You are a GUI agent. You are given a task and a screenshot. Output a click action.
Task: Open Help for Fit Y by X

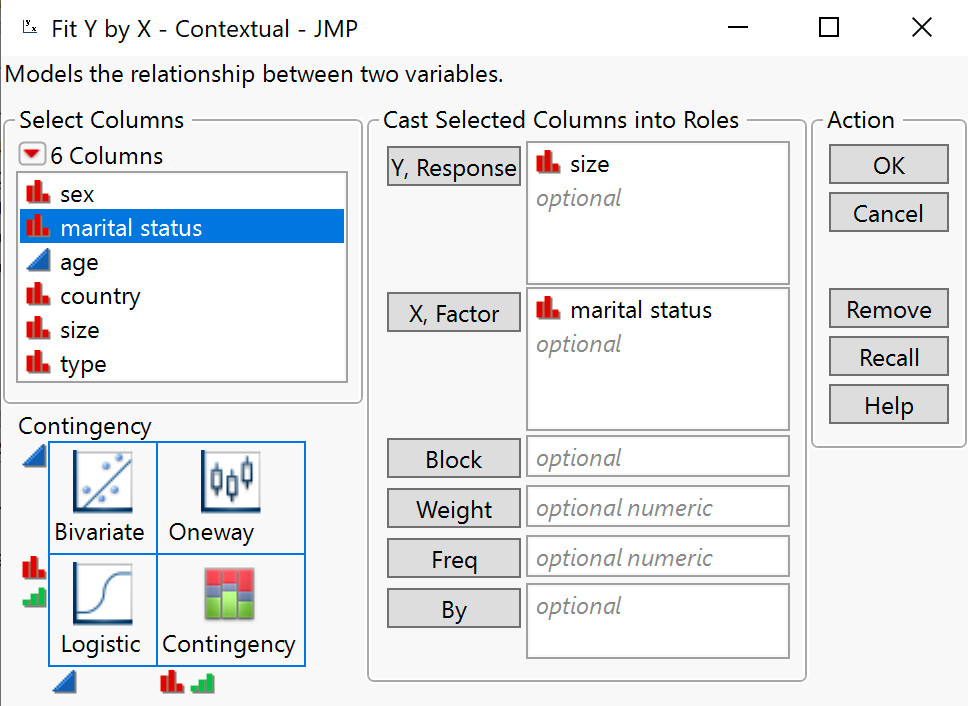tap(888, 404)
